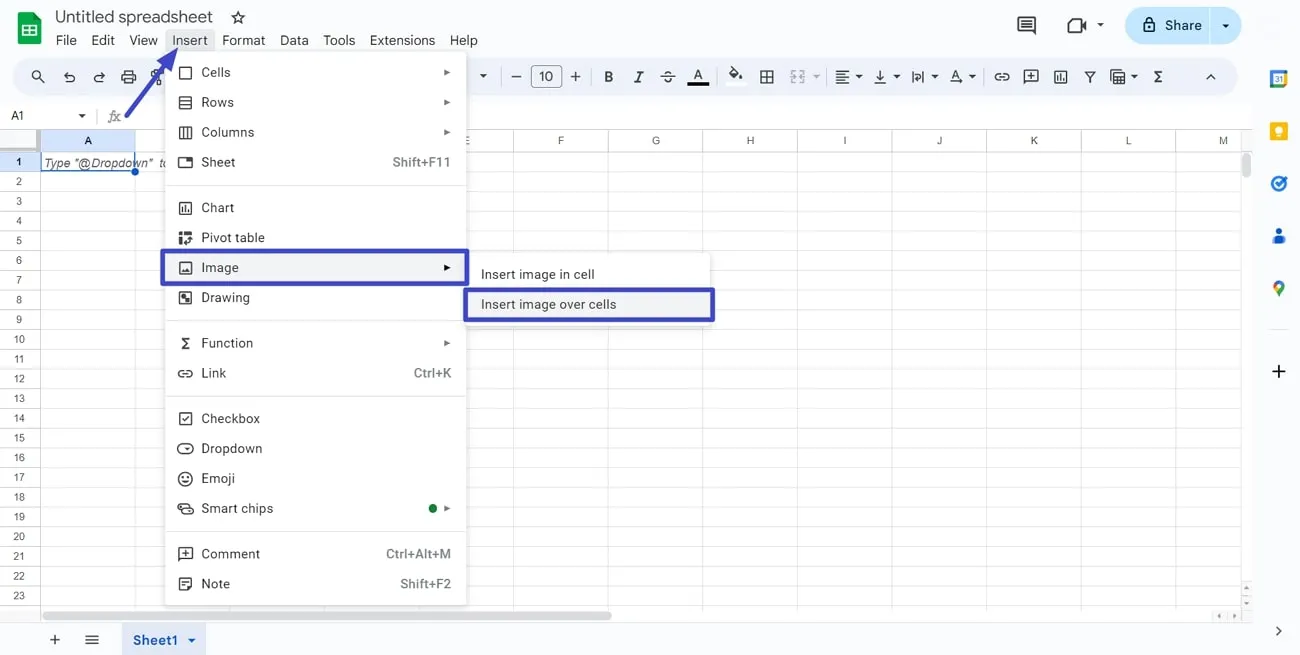Viewport: 1300px width, 655px height.
Task: Open the Sheet1 tab dropdown arrow
Action: [x=191, y=640]
